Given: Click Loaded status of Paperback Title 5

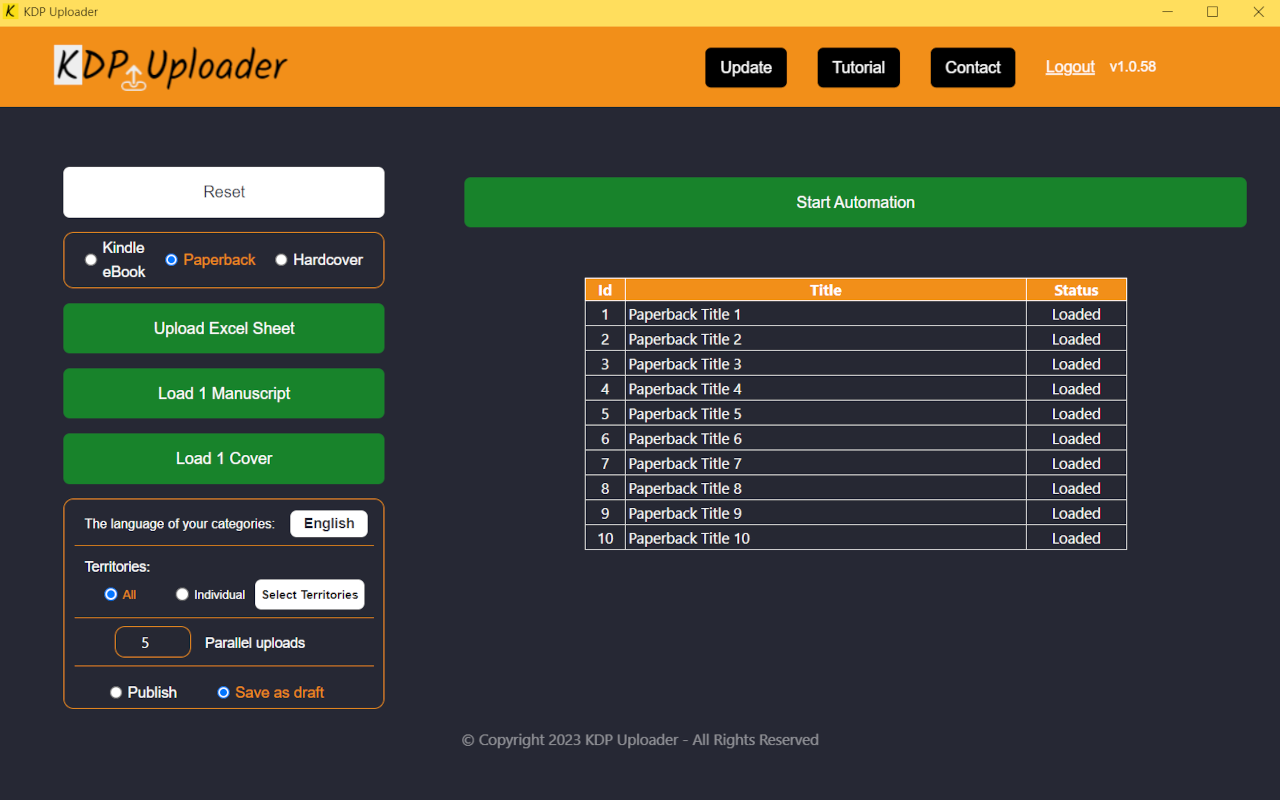Looking at the screenshot, I should coord(1076,414).
